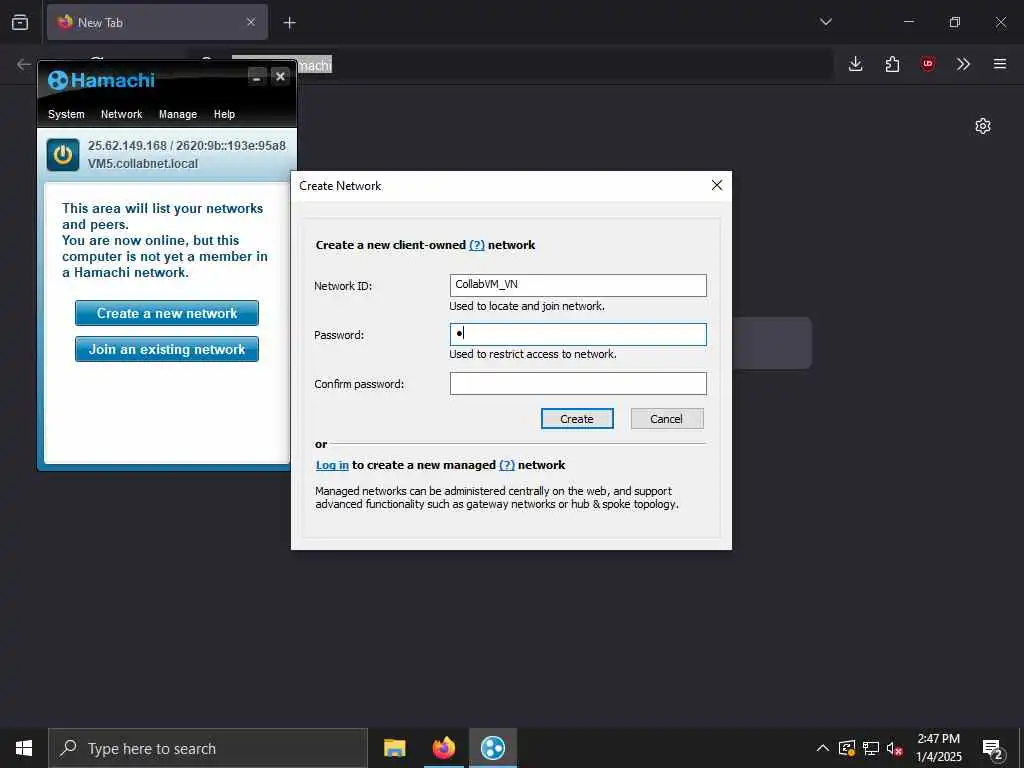Screen dimensions: 1024x768
Task: Open new tab personalize settings gear
Action: [983, 126]
